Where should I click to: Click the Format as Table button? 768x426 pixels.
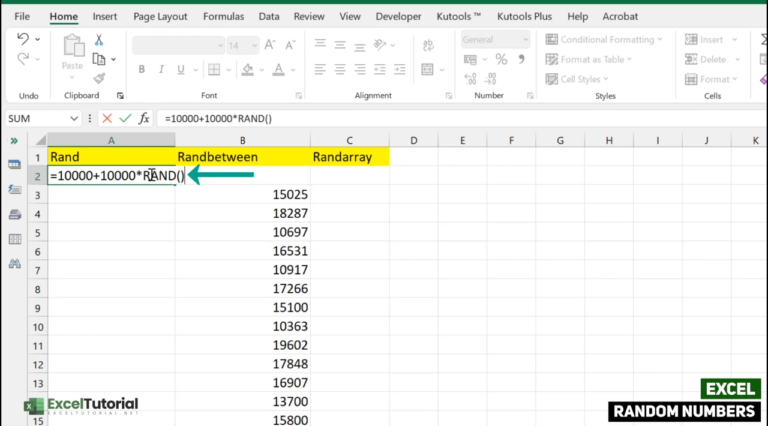point(591,59)
